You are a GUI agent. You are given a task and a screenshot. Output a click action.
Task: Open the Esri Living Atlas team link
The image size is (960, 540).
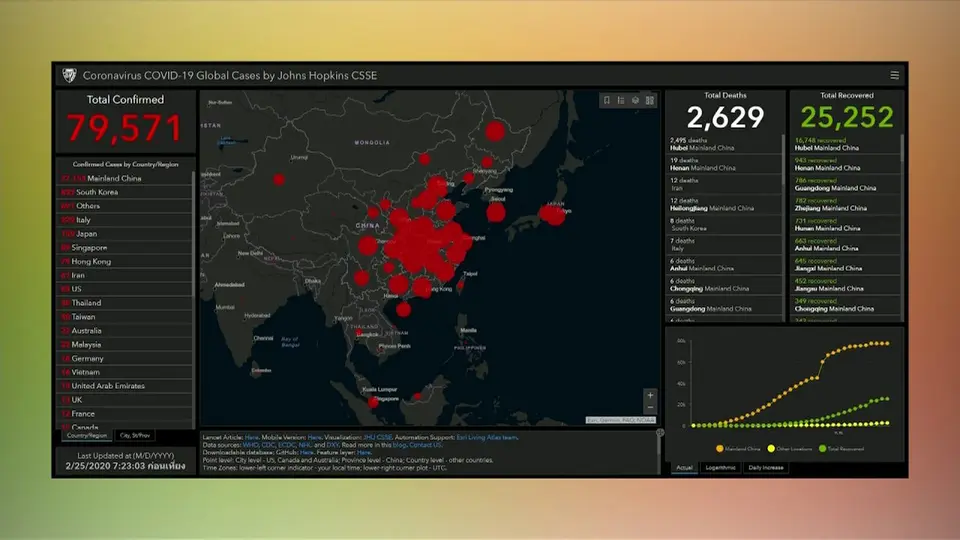tap(487, 437)
